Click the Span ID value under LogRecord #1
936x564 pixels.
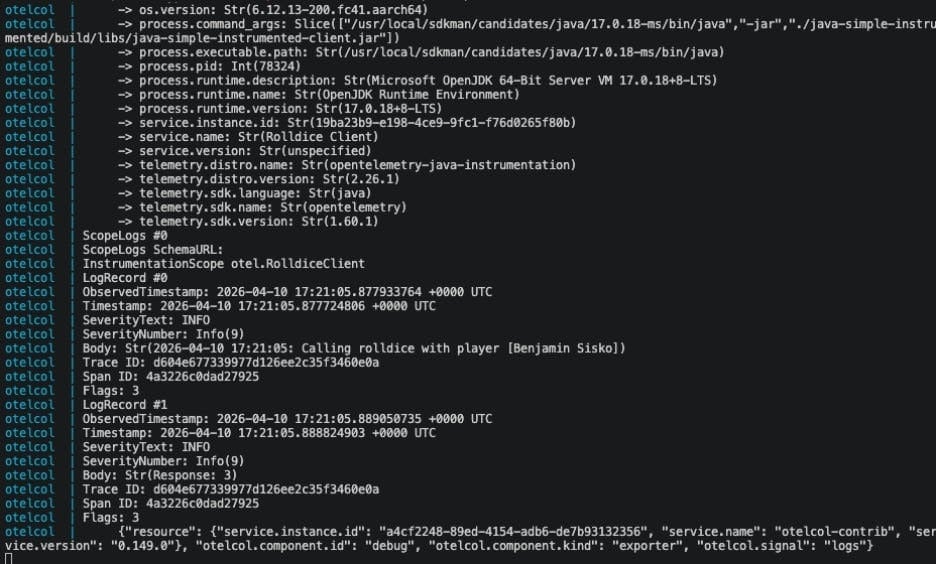tap(202, 503)
